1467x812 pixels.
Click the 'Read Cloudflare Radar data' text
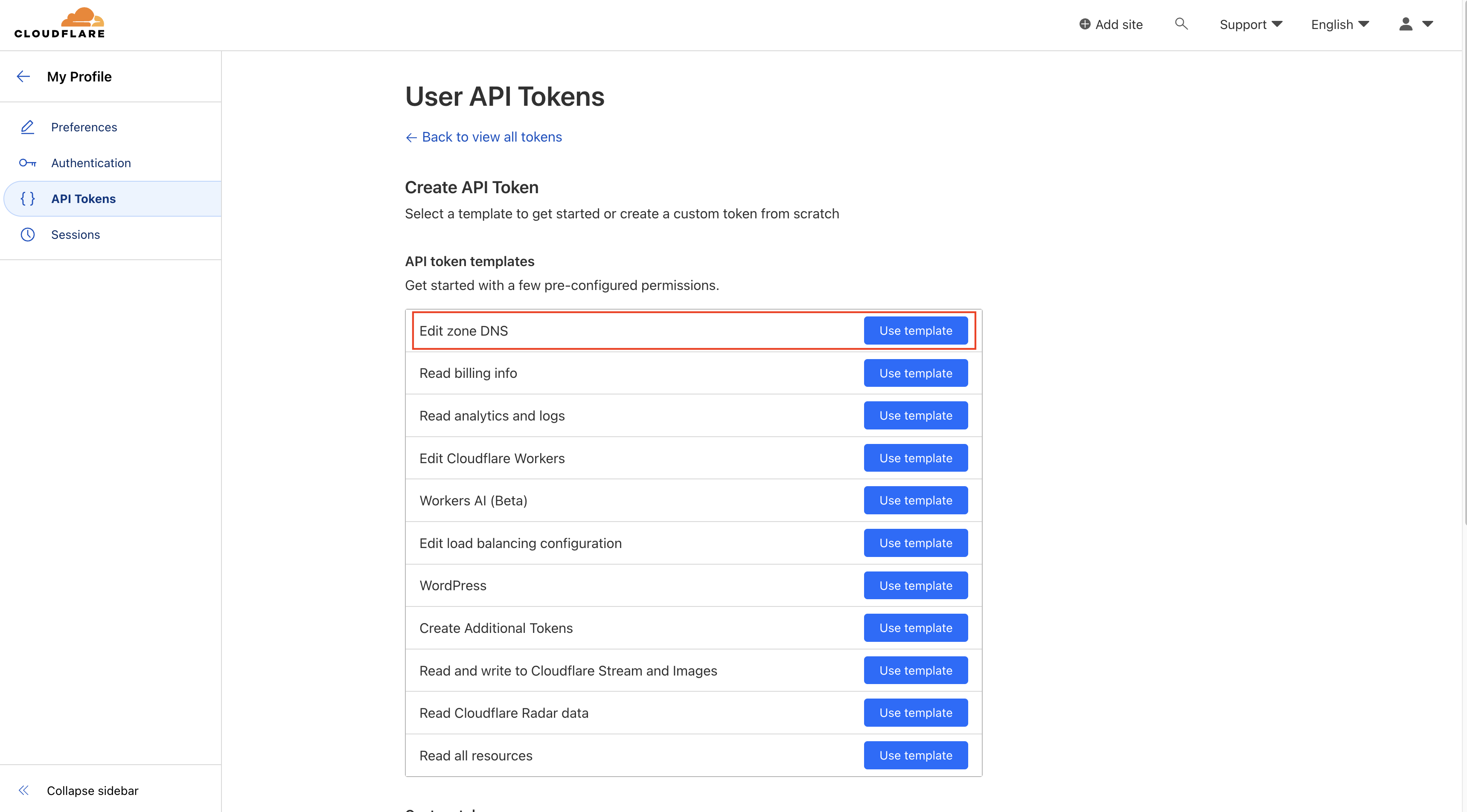(x=504, y=713)
